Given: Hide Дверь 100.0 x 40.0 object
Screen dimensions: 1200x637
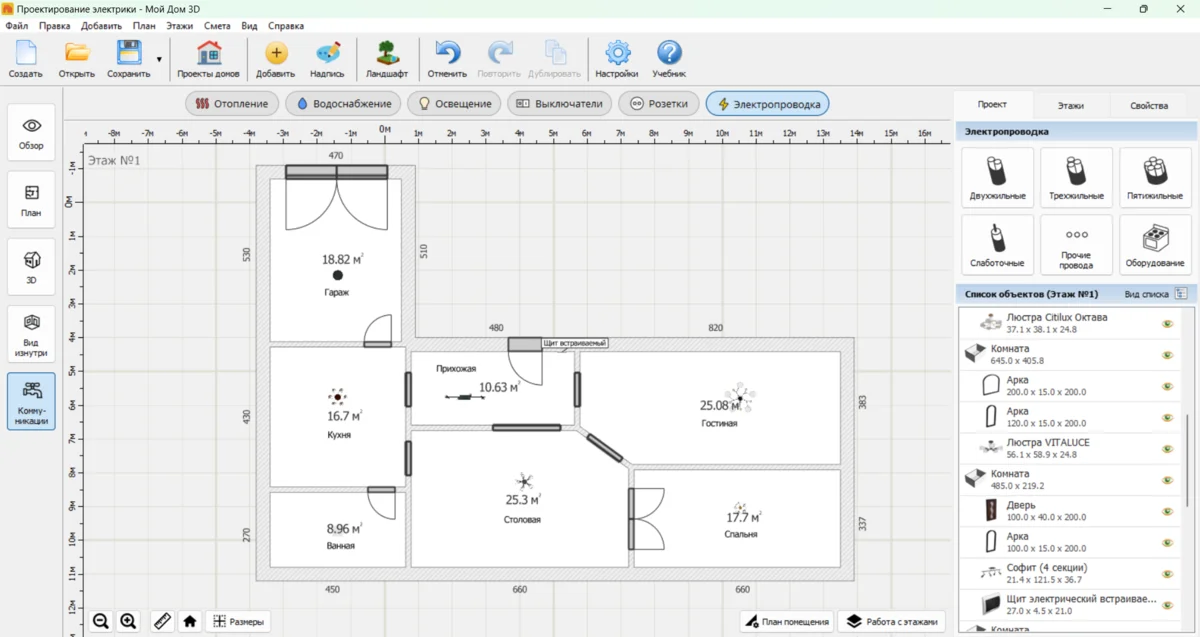Looking at the screenshot, I should [1167, 511].
